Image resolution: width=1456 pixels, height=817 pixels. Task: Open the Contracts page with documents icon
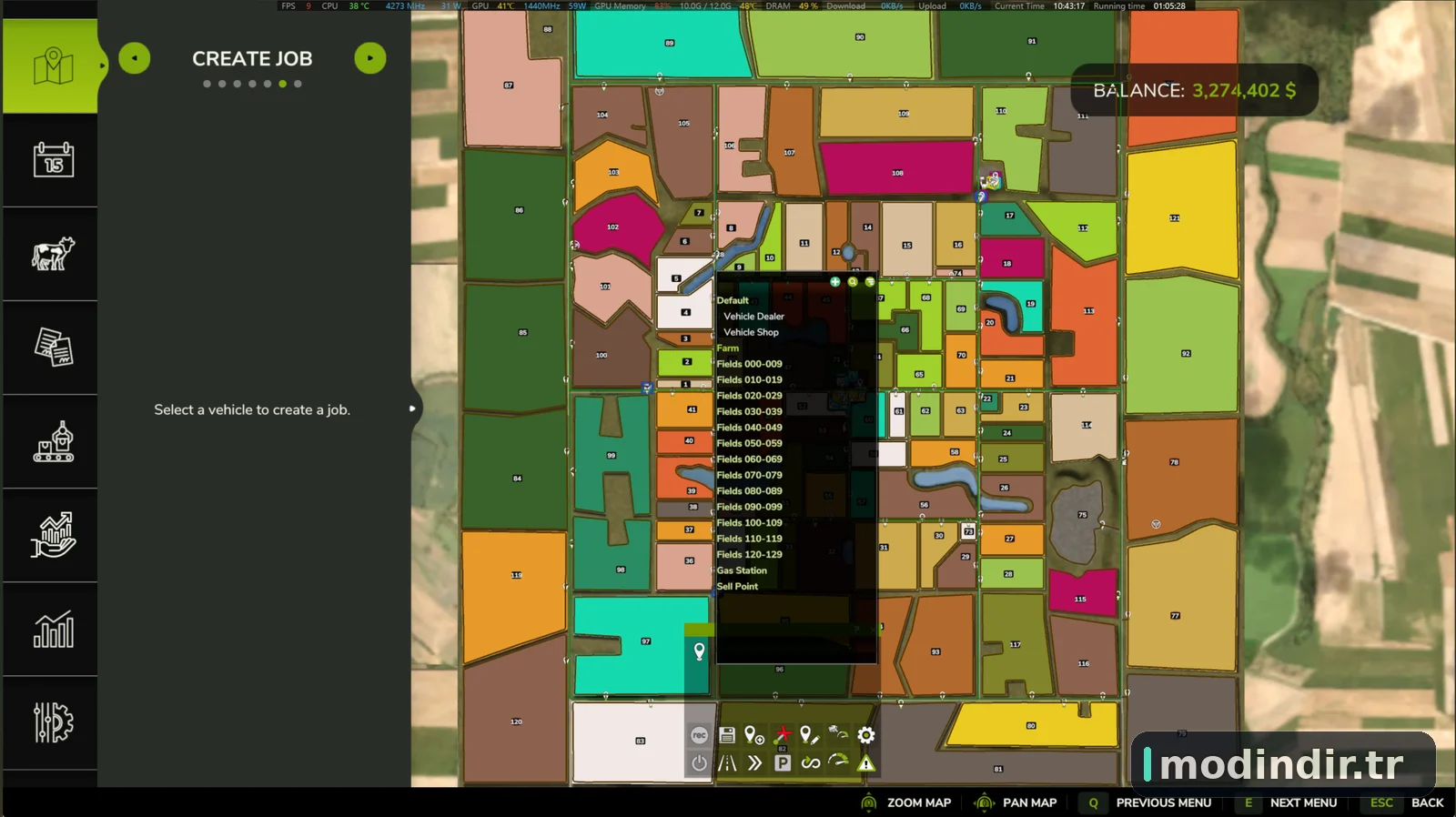pyautogui.click(x=51, y=348)
